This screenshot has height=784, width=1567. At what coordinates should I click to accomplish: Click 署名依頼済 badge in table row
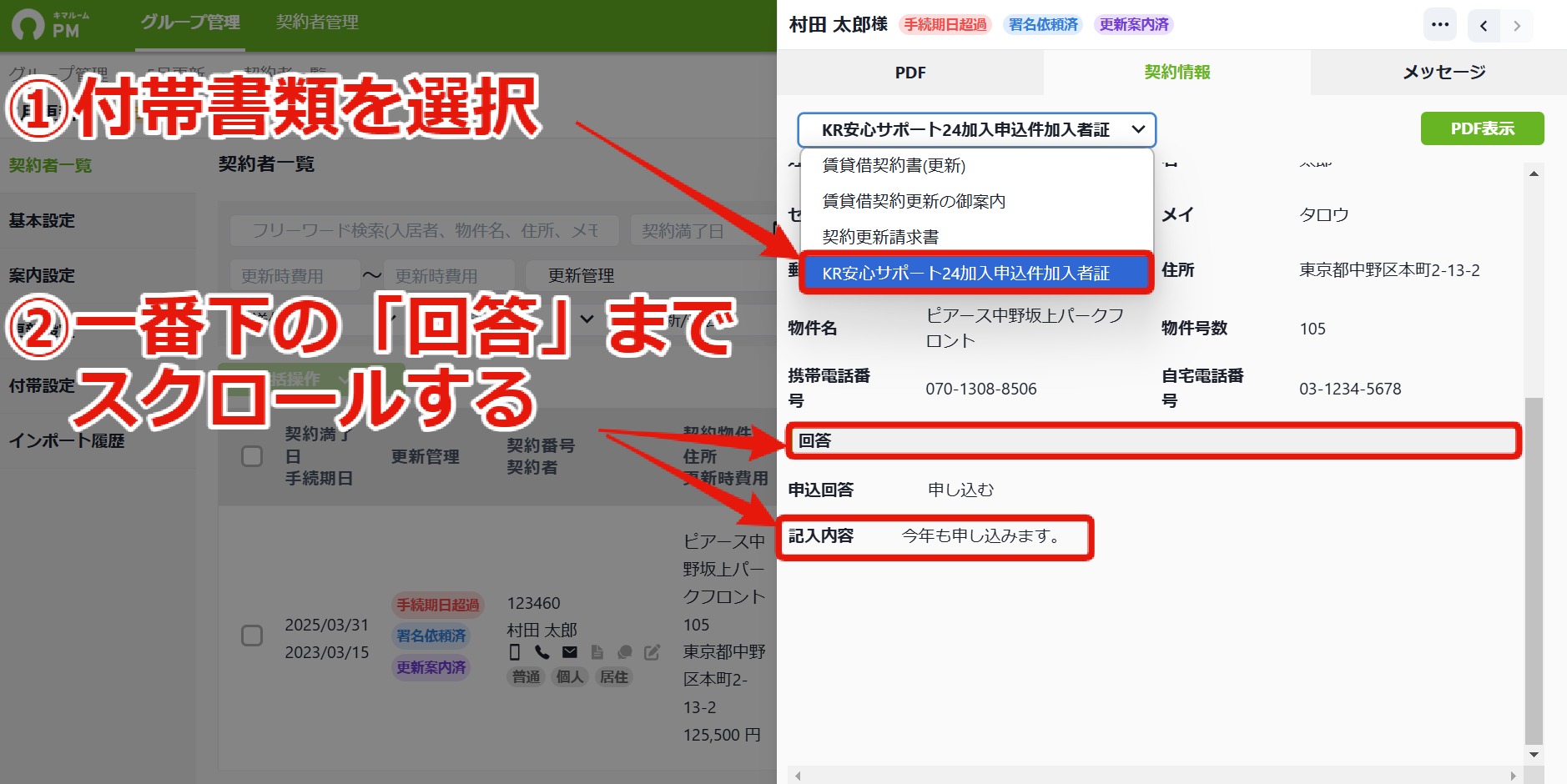[x=431, y=636]
